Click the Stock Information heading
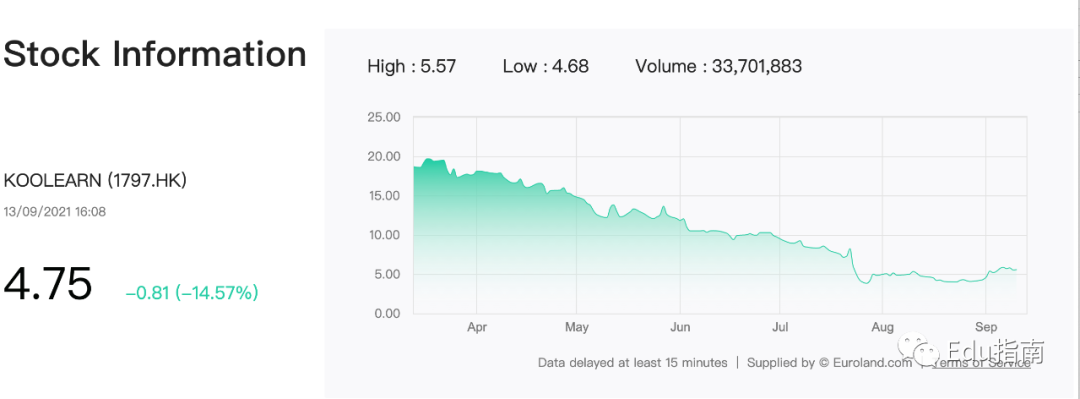Screen dimensions: 1080x399 [x=155, y=54]
